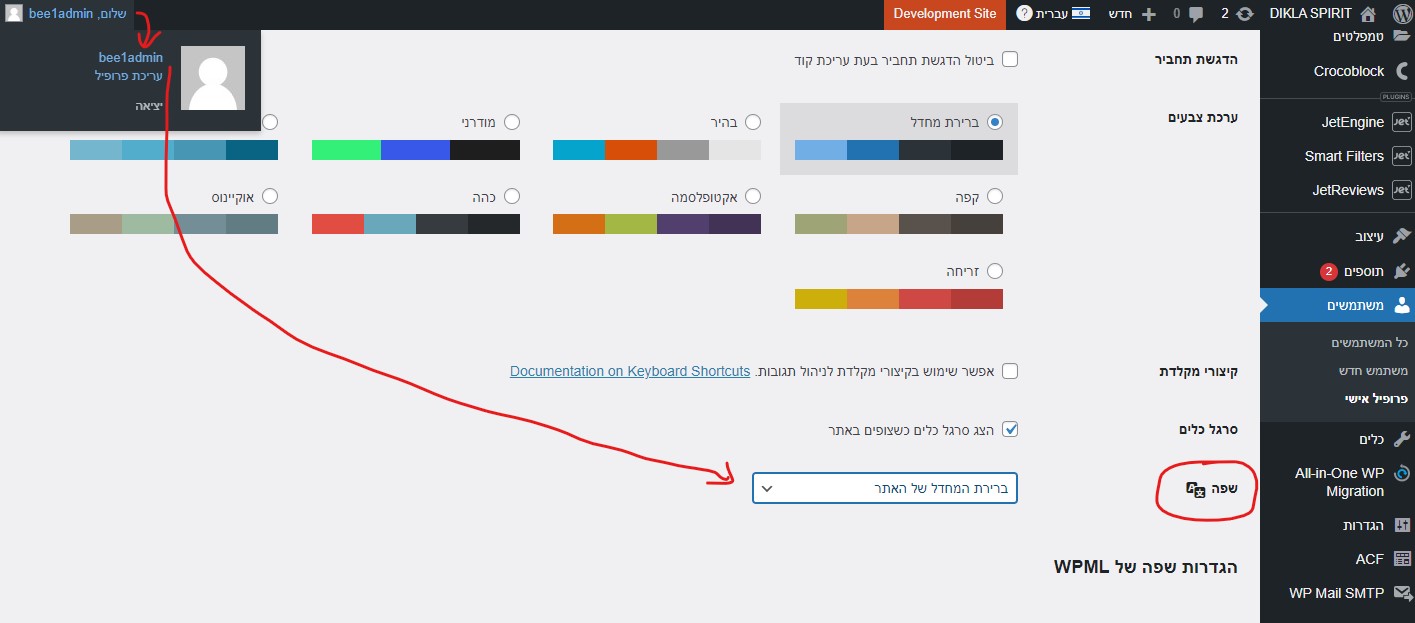The height and width of the screenshot is (623, 1415).
Task: Select the כהה color scheme radio
Action: [x=512, y=197]
